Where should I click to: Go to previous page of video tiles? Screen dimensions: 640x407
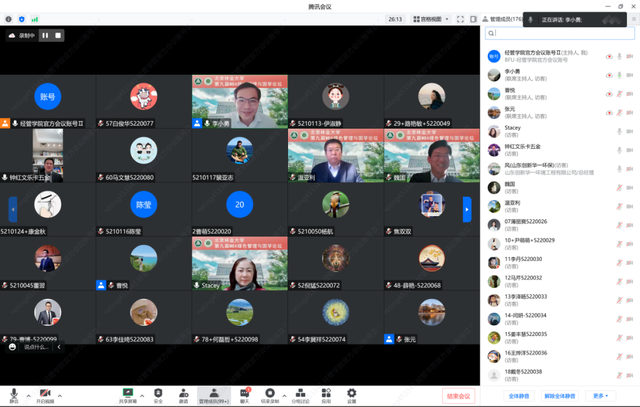point(13,209)
